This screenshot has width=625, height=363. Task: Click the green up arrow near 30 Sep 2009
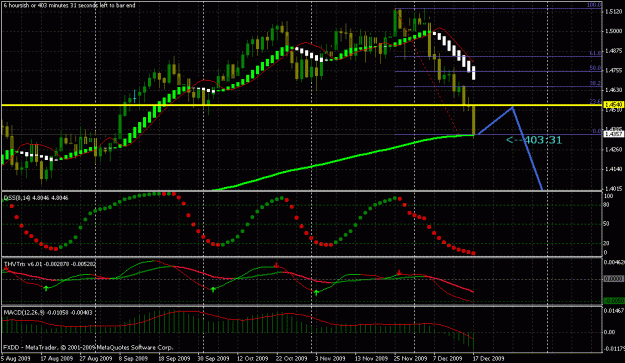(x=213, y=289)
